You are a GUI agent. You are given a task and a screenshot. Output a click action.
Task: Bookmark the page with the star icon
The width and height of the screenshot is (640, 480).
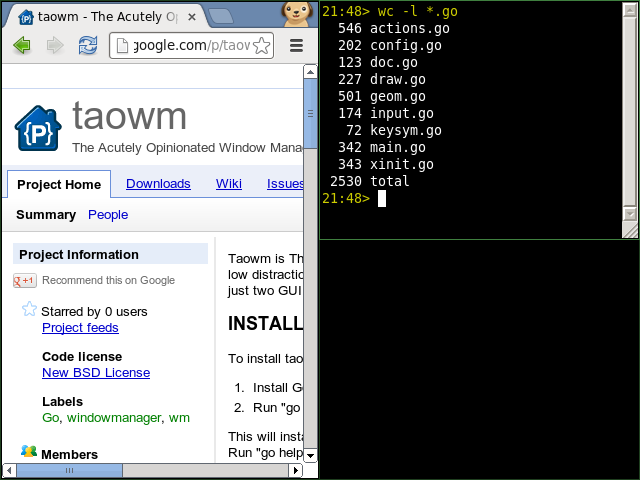click(x=261, y=45)
